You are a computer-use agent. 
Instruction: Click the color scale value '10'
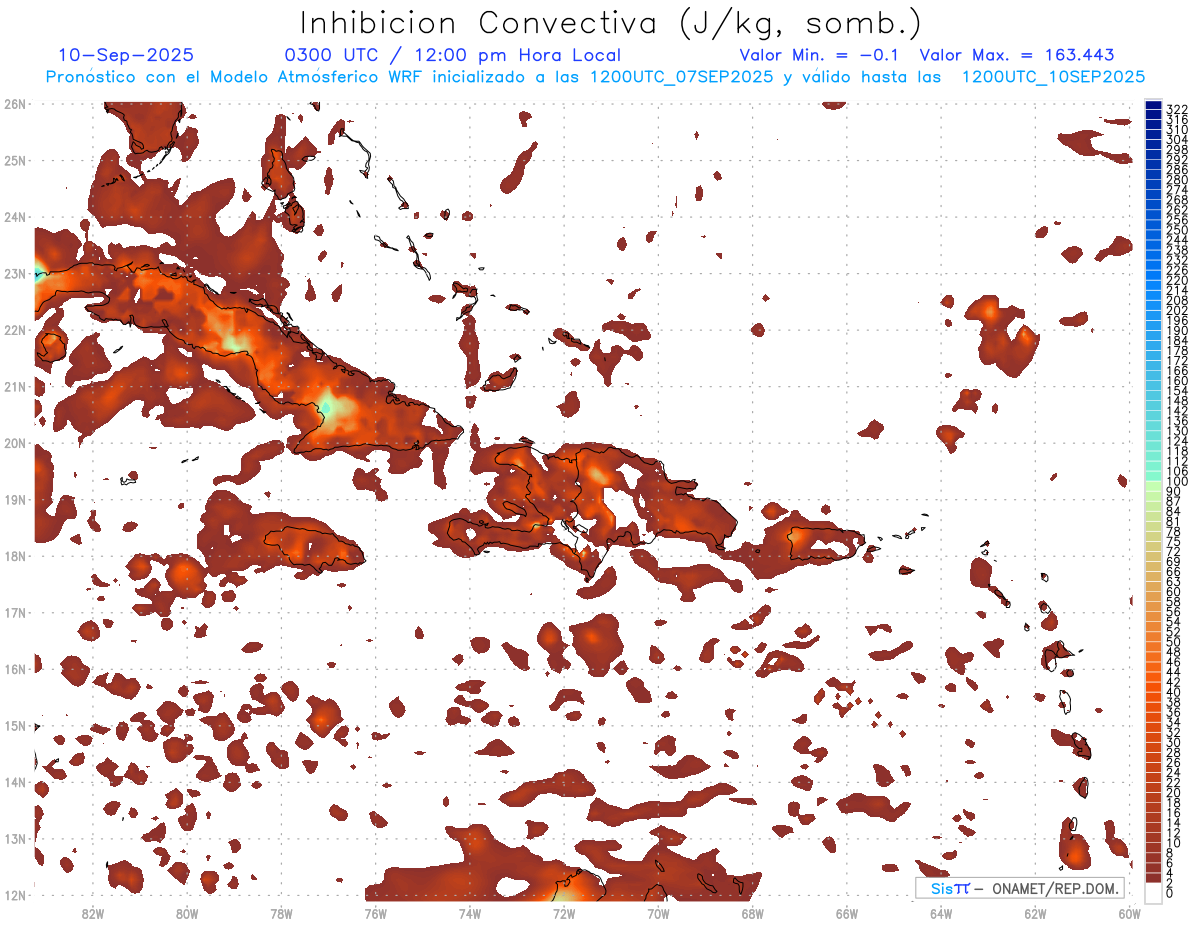[x=1174, y=843]
